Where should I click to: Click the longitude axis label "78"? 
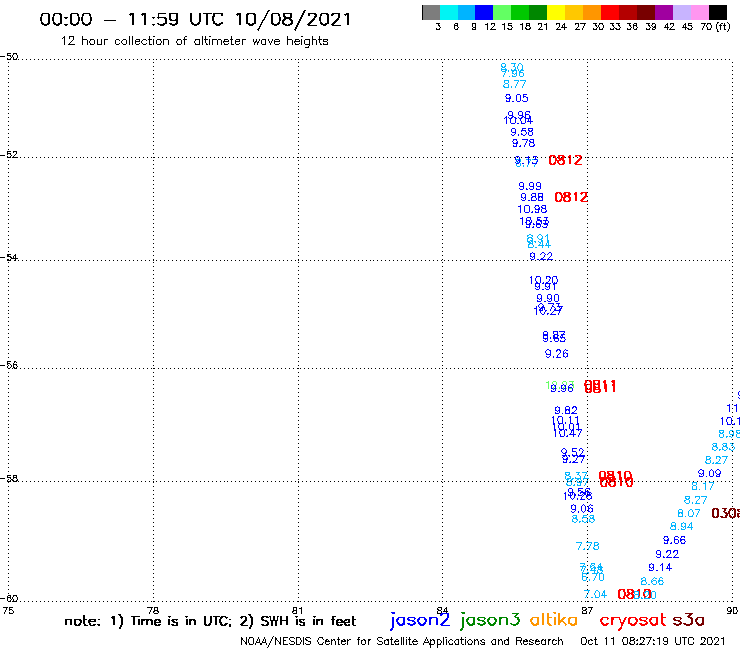click(153, 610)
